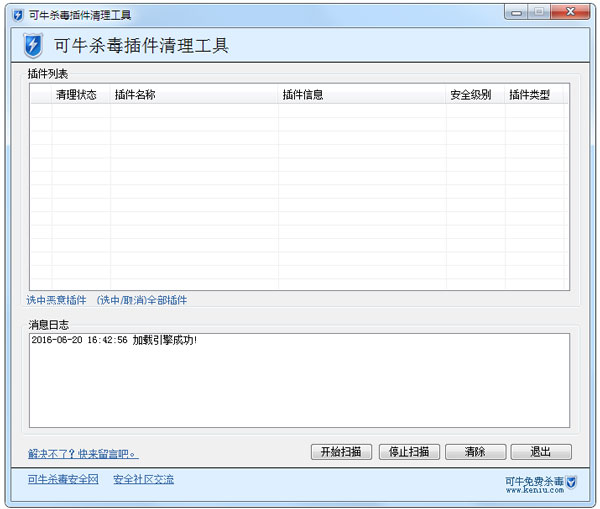
Task: Click the 退出 button to exit
Action: click(x=541, y=452)
